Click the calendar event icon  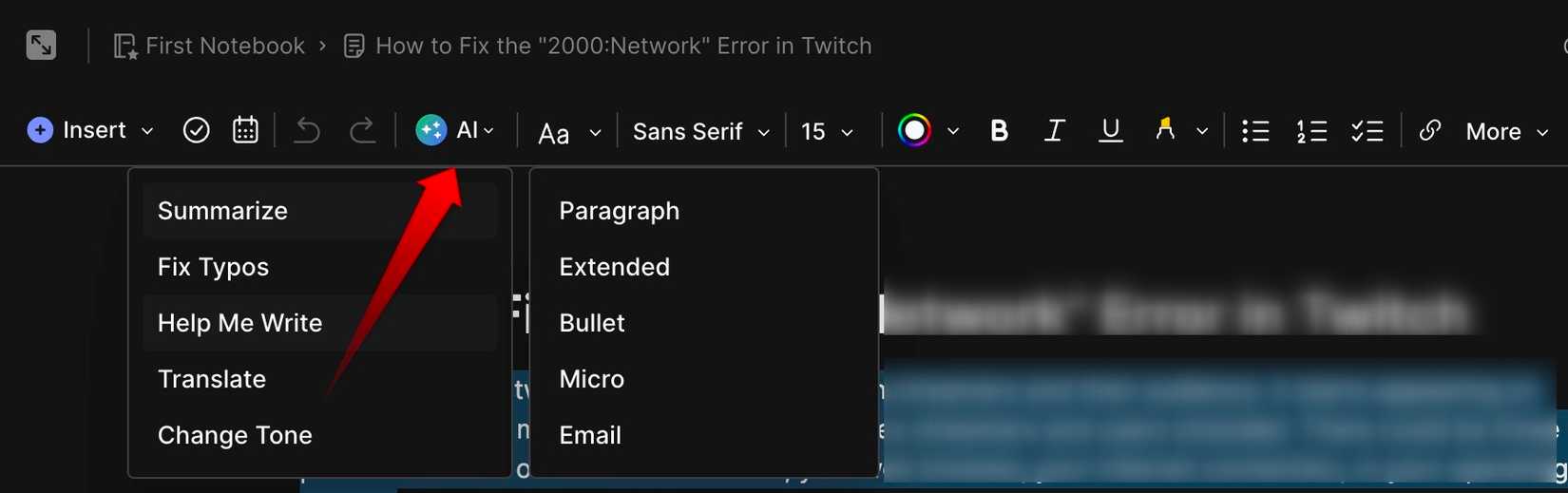coord(245,130)
